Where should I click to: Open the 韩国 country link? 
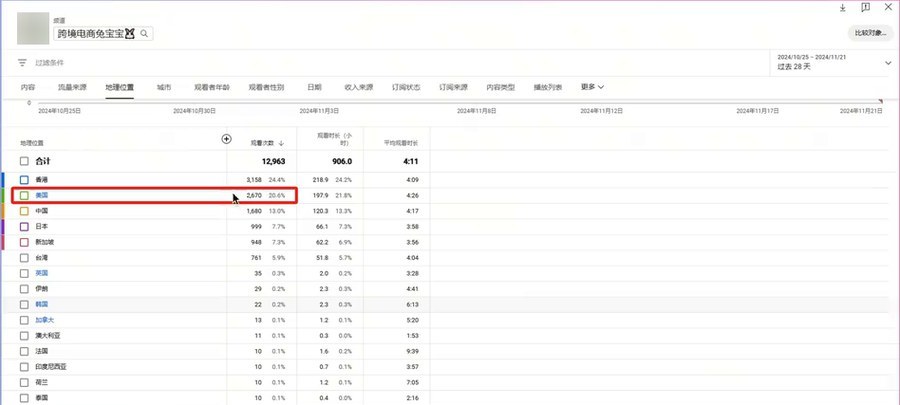tap(42, 305)
